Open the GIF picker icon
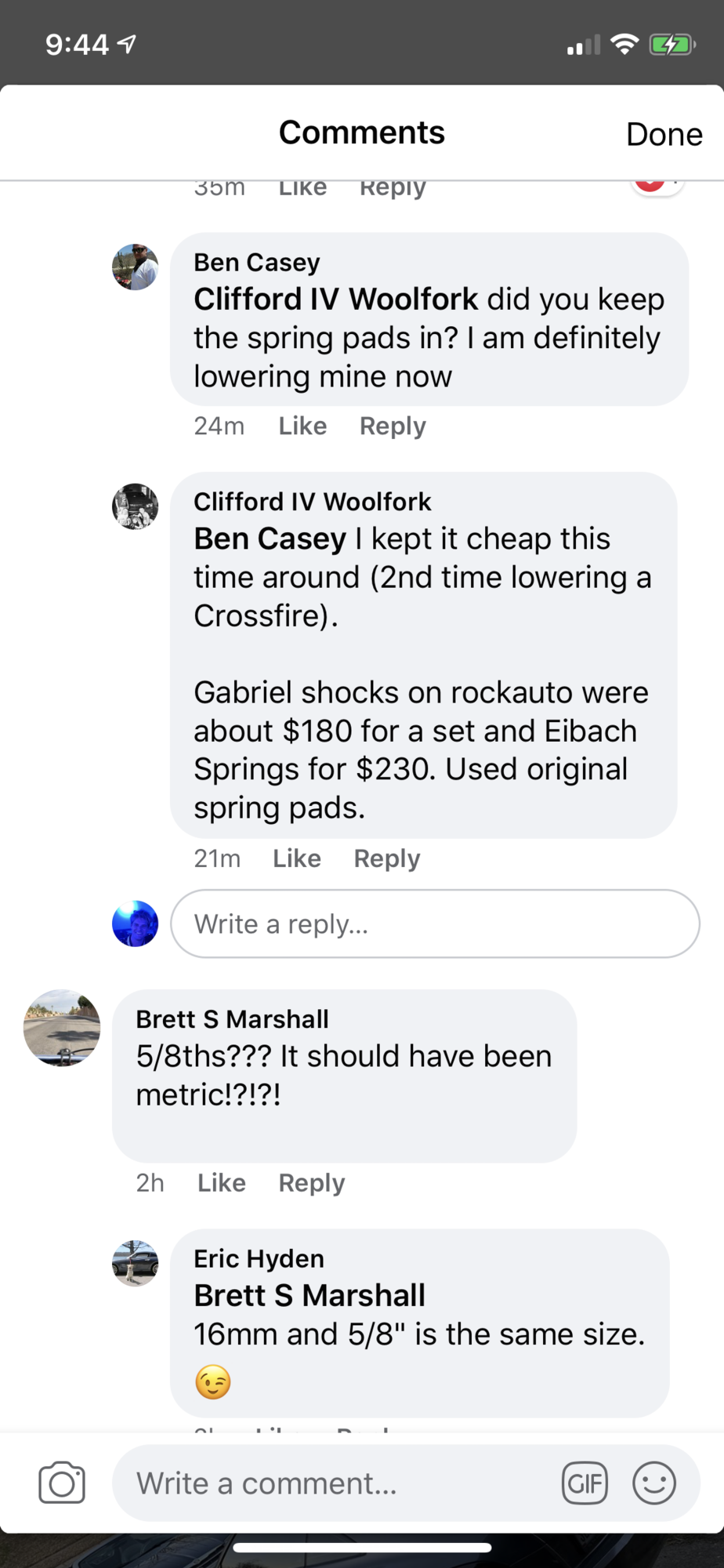The image size is (724, 1568). click(585, 1483)
